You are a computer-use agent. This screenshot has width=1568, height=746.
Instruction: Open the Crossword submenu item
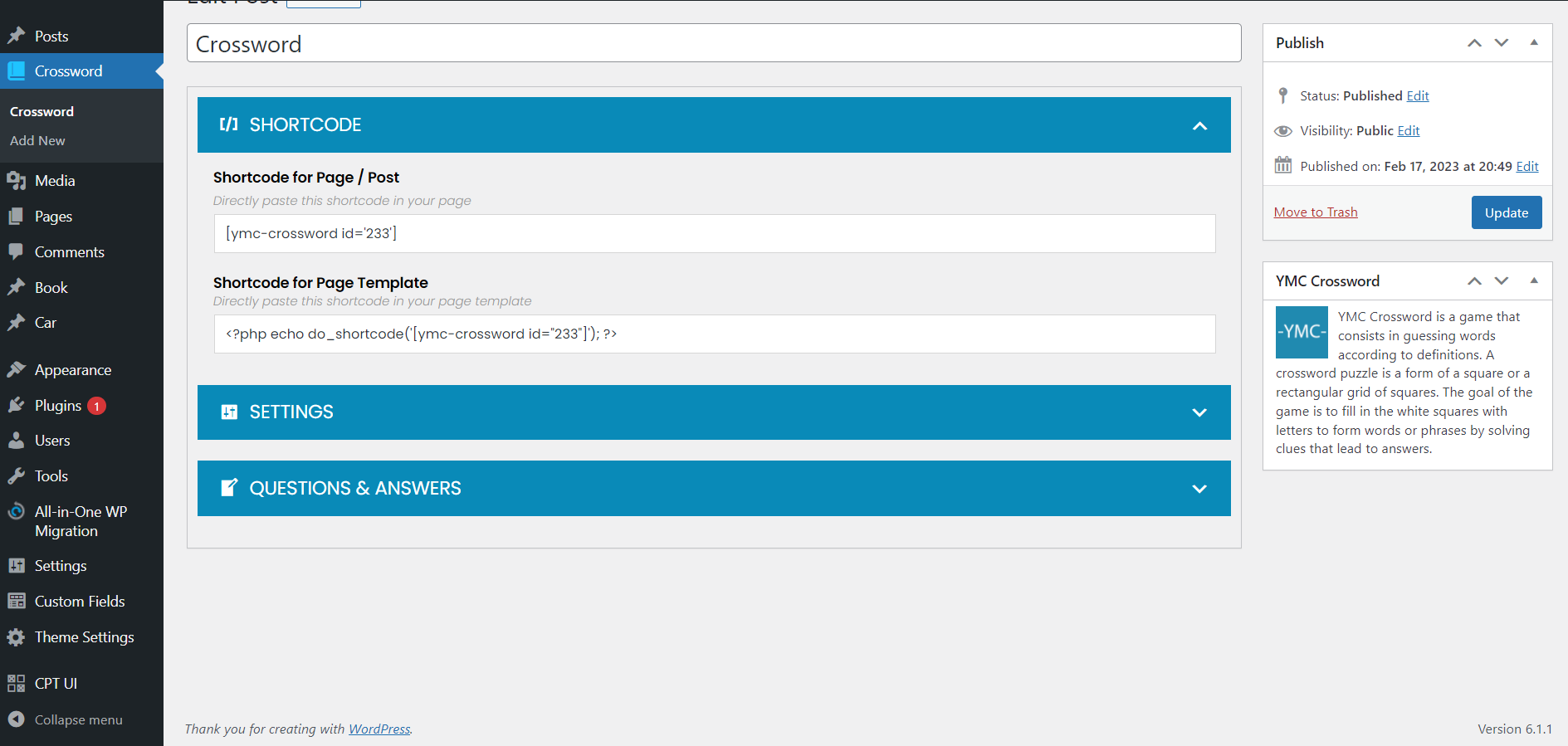click(x=42, y=111)
